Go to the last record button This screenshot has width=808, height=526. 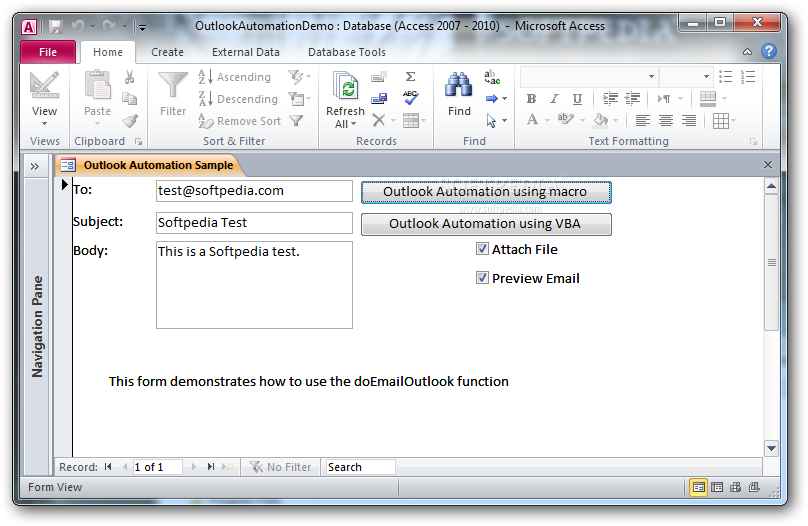[211, 467]
